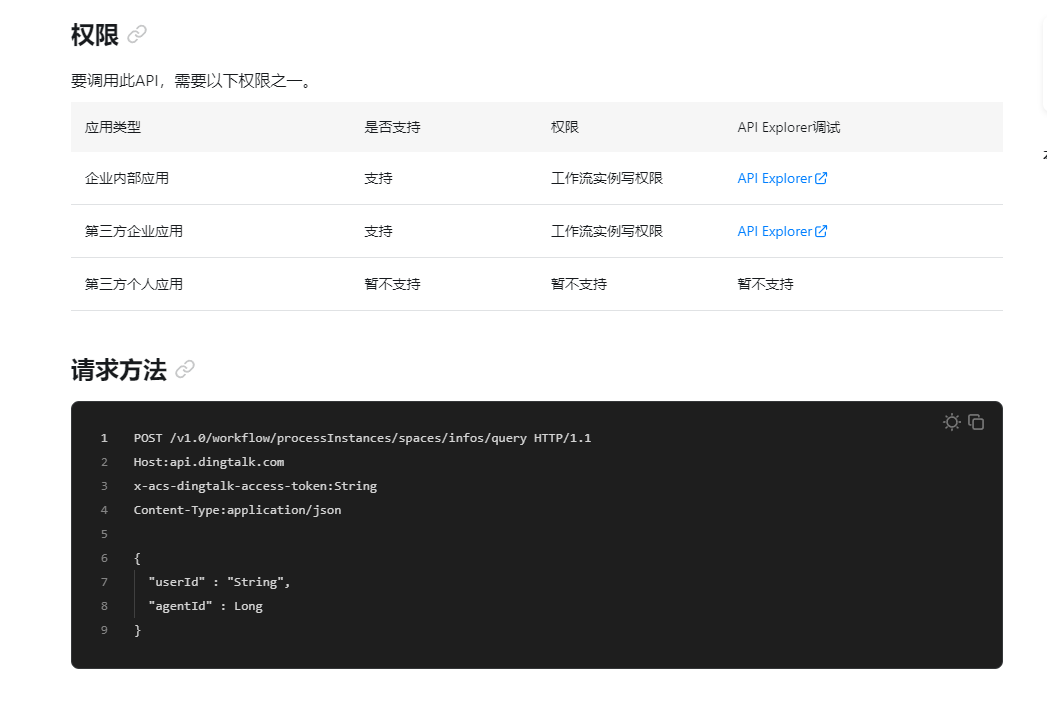
Task: Click external-link arrow icon in 企业内部应用 row
Action: pos(821,178)
